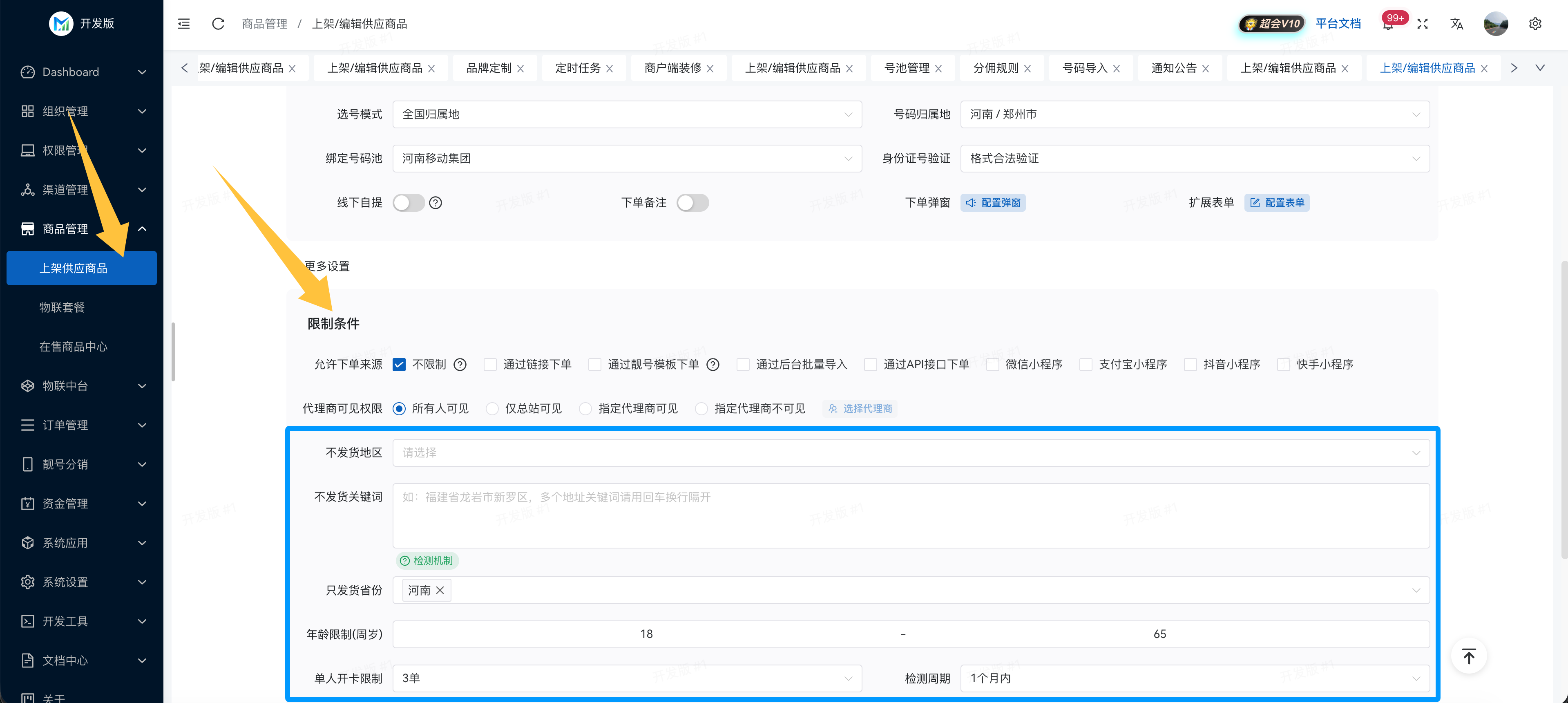1568x703 pixels.
Task: Collapse the 商品管理 sidebar section
Action: (143, 228)
